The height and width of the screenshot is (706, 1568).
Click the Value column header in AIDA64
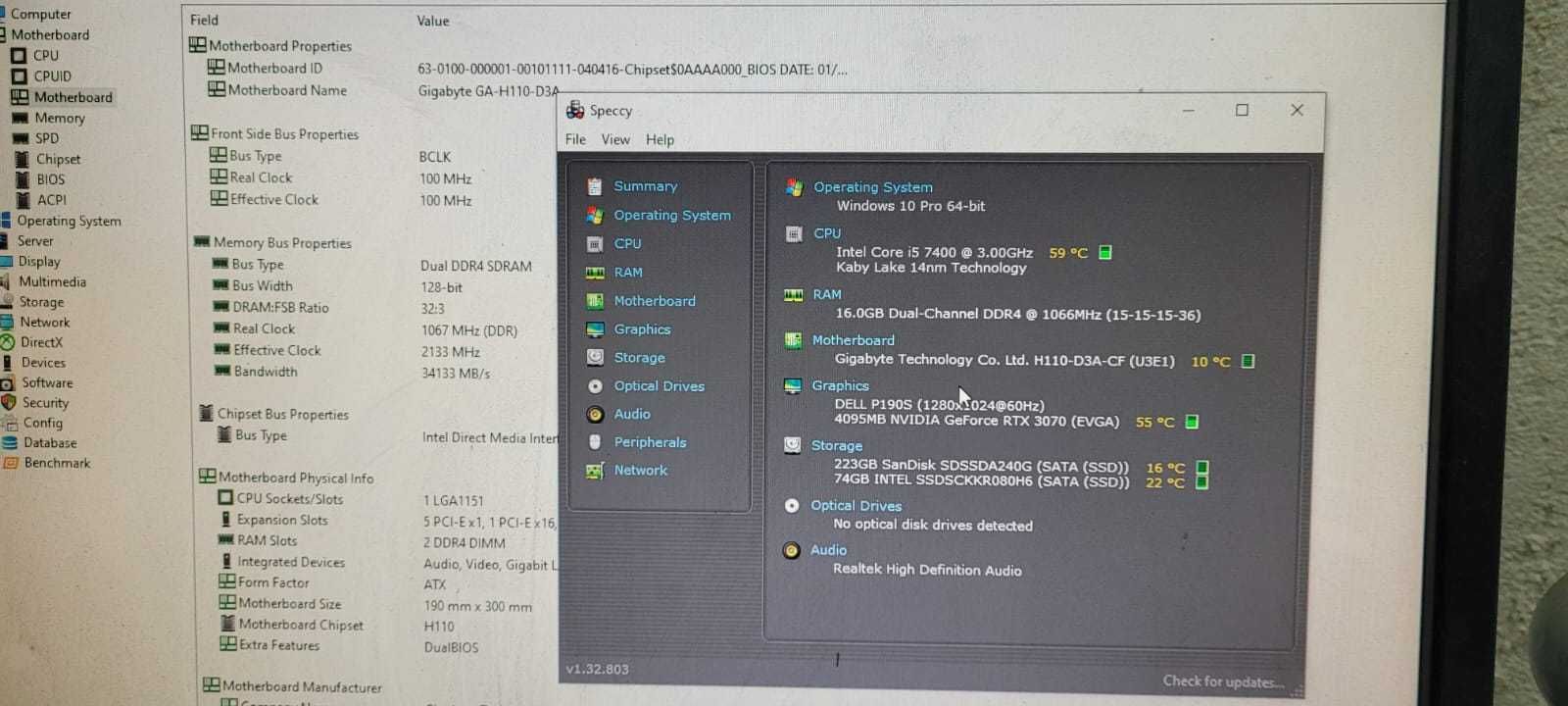432,21
